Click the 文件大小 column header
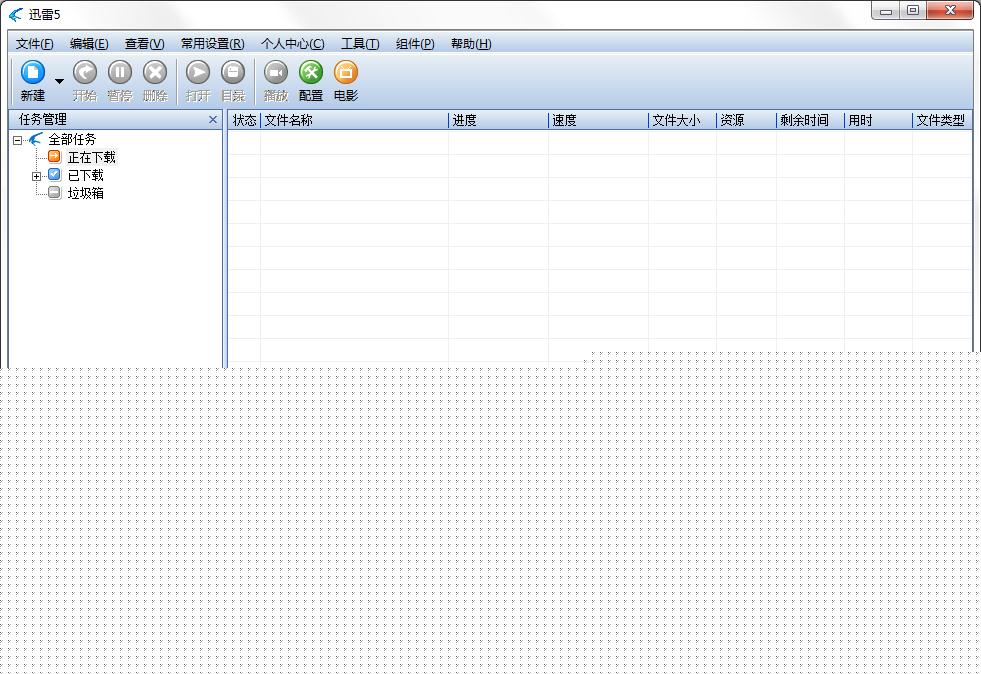981x674 pixels. pyautogui.click(x=681, y=120)
